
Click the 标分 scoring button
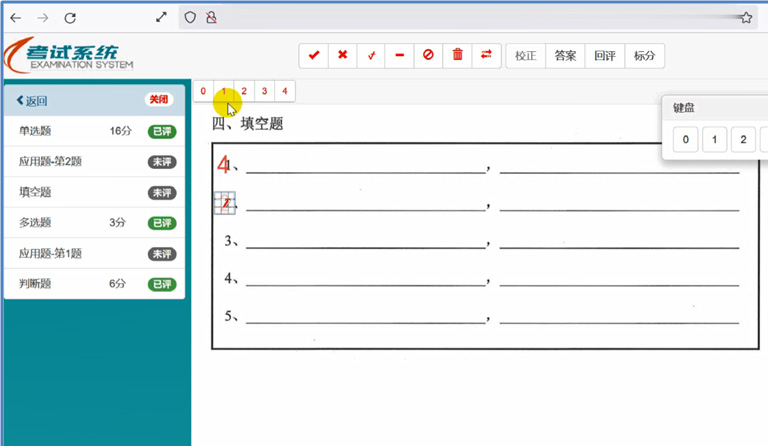click(x=644, y=56)
